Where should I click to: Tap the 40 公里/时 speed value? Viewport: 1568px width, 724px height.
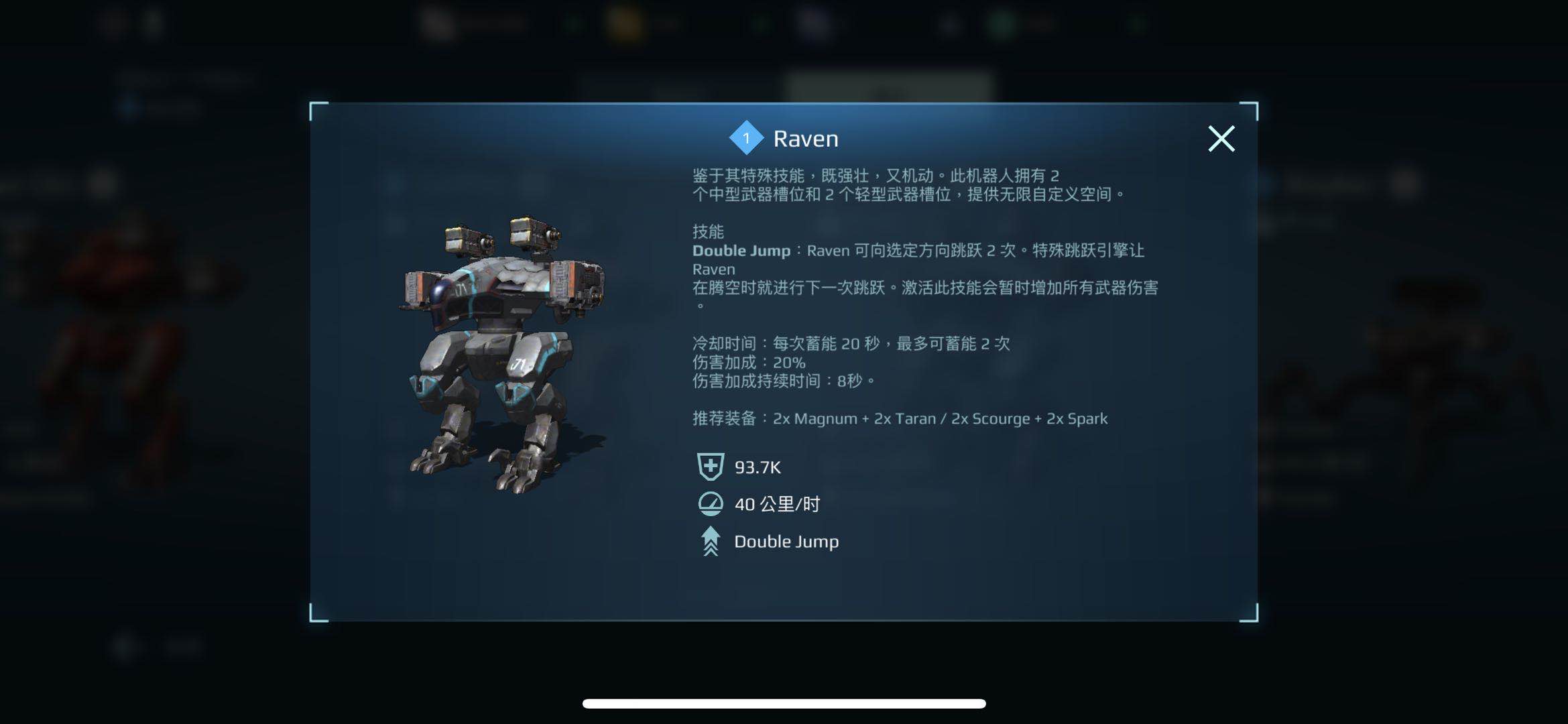click(x=777, y=504)
